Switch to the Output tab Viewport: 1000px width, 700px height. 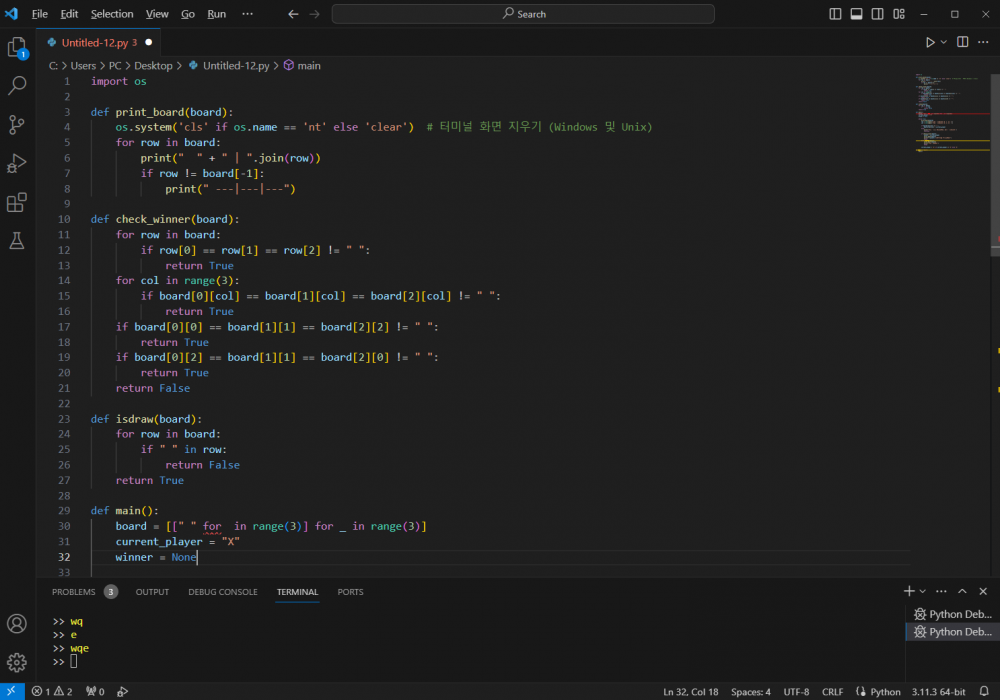(152, 592)
